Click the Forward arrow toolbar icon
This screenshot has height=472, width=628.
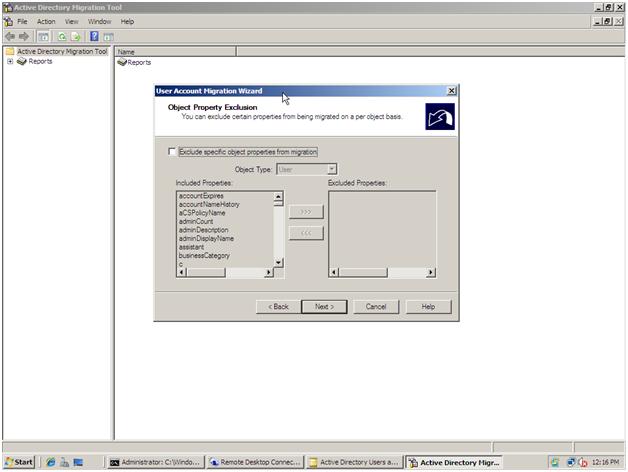[x=24, y=36]
